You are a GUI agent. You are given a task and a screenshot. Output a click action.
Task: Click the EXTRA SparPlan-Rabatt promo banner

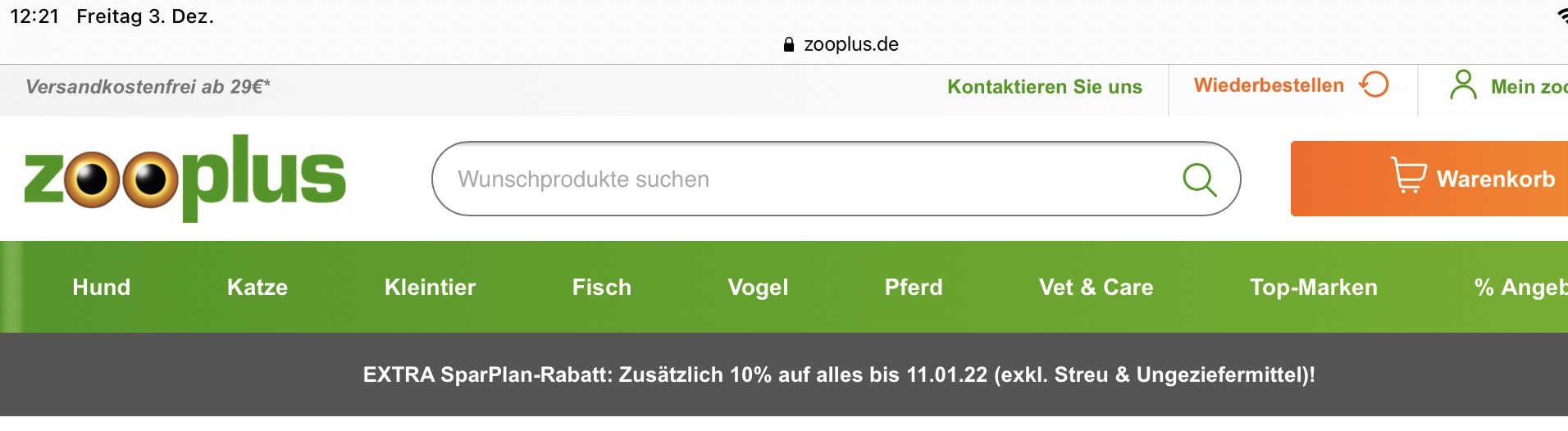point(839,374)
